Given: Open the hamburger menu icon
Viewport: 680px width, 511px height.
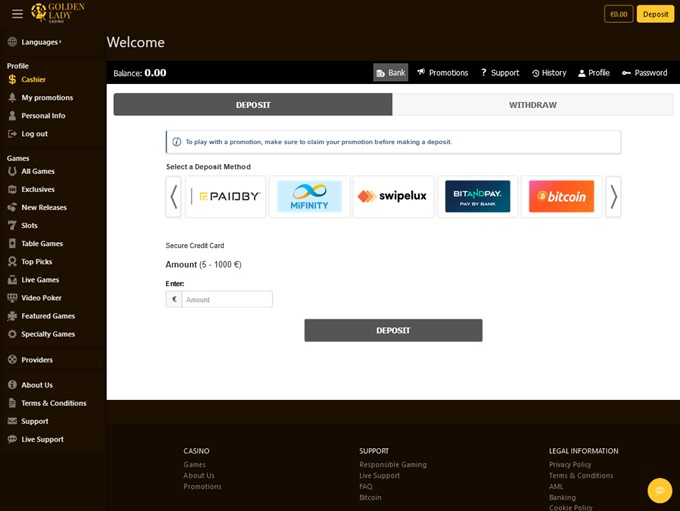Looking at the screenshot, I should 17,14.
